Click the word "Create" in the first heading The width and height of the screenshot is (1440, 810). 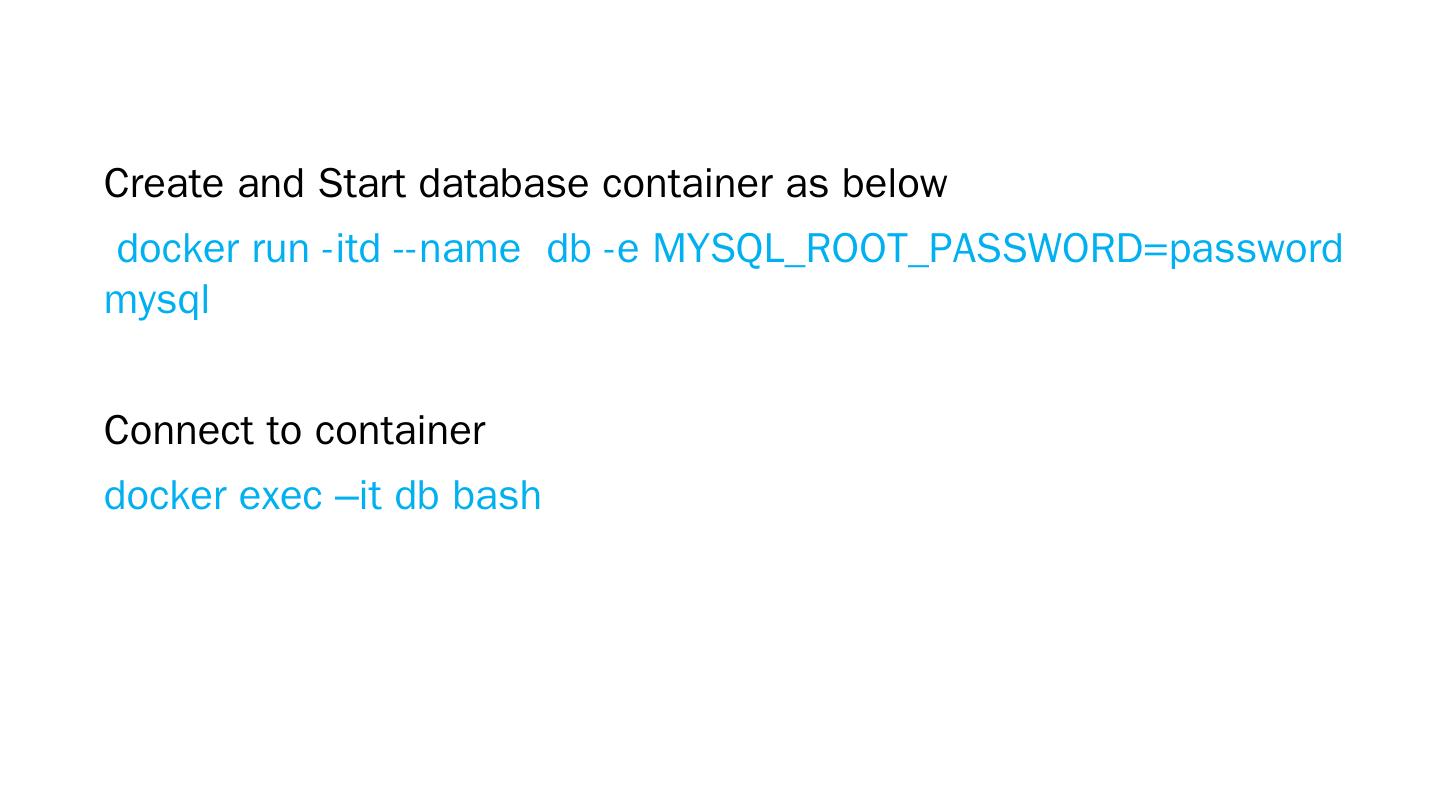[164, 184]
